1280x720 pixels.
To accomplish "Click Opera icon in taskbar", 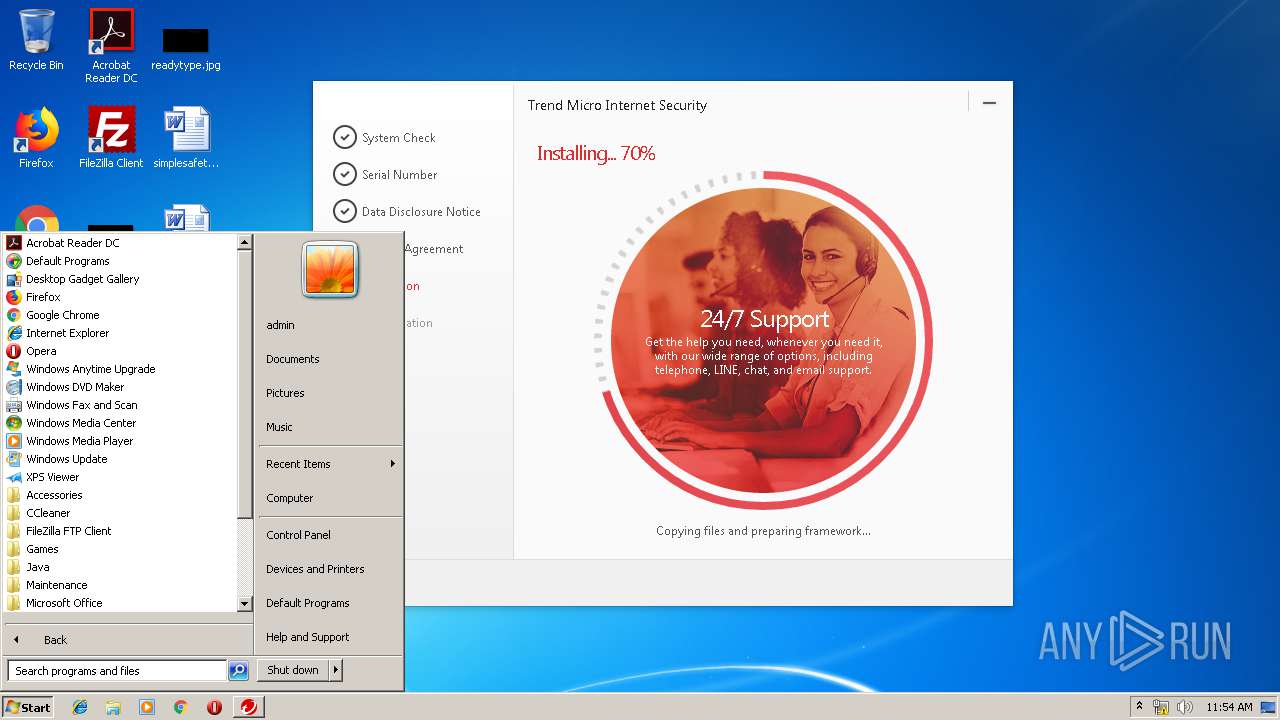I will pyautogui.click(x=214, y=707).
